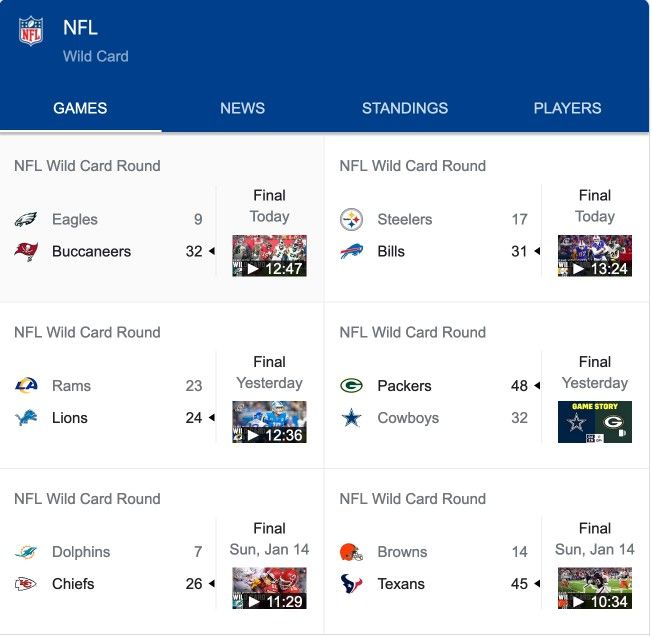
Task: Select the Rams LA logo
Action: coord(26,385)
